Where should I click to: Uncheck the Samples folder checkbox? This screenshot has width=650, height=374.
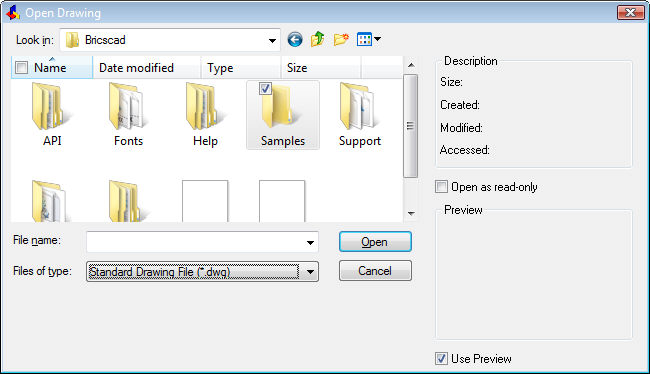pyautogui.click(x=265, y=88)
